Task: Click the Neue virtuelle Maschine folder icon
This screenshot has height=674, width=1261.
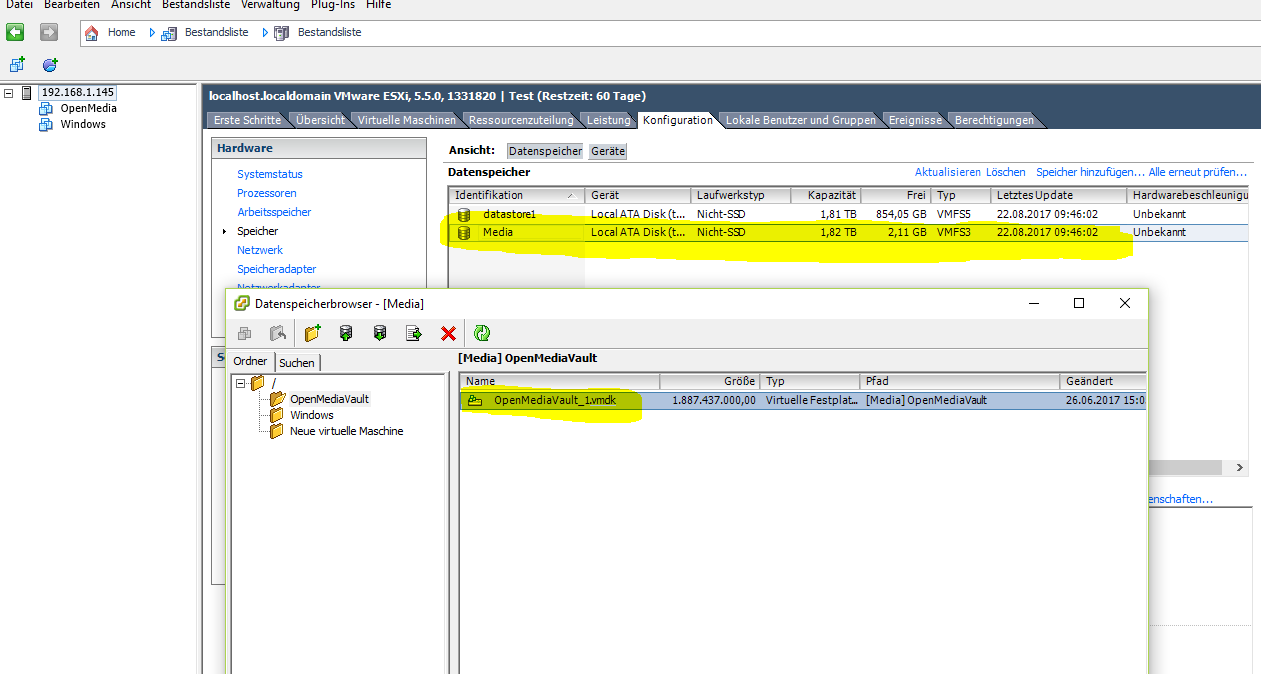Action: point(277,431)
